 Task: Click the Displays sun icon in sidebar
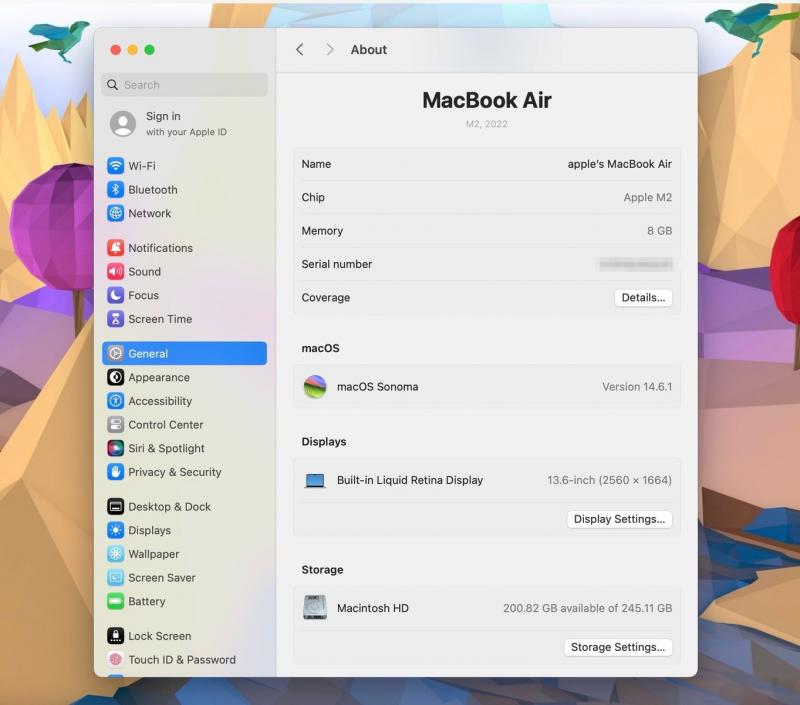[116, 531]
